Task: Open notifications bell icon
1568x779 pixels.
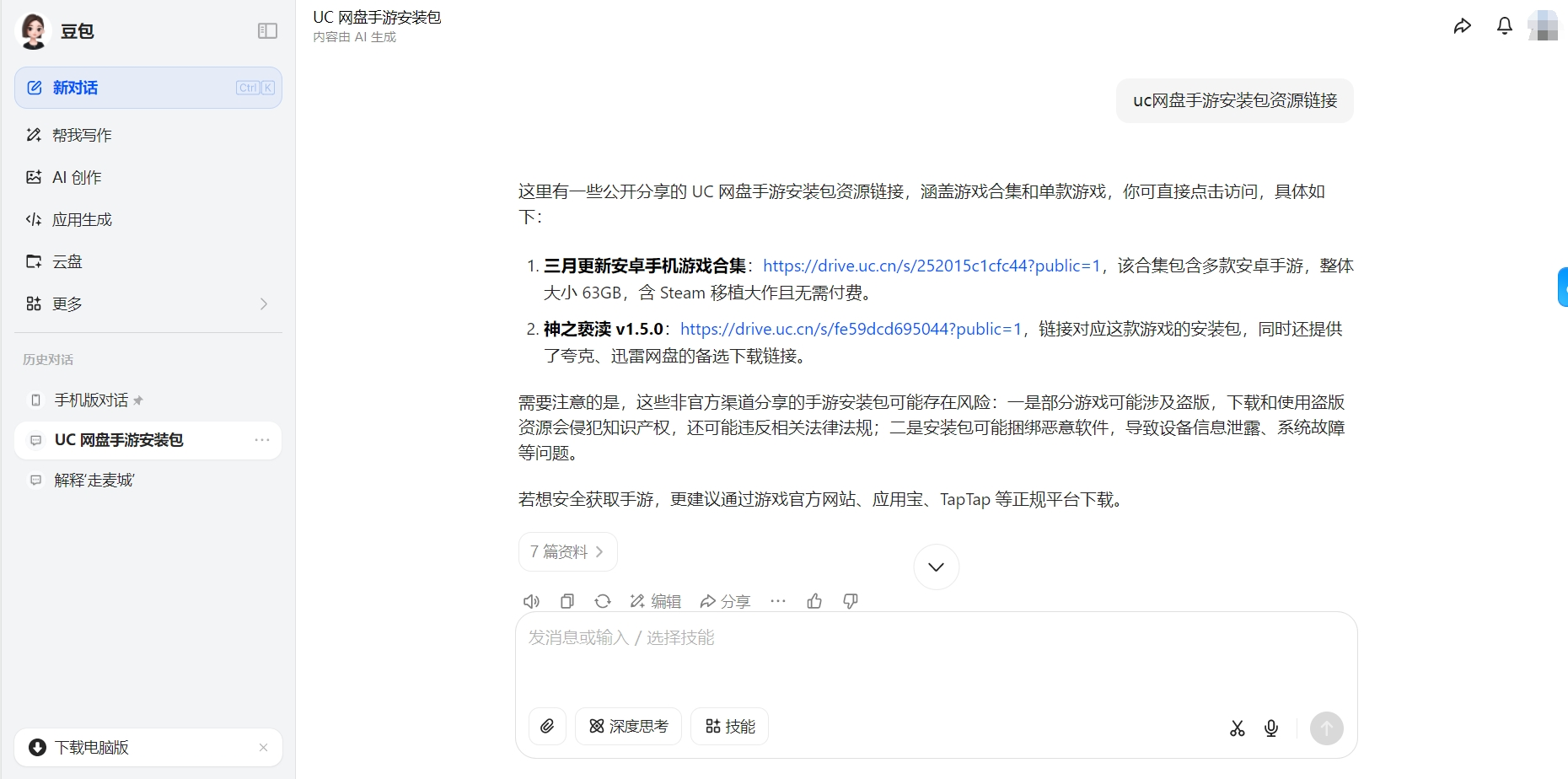Action: [1505, 26]
